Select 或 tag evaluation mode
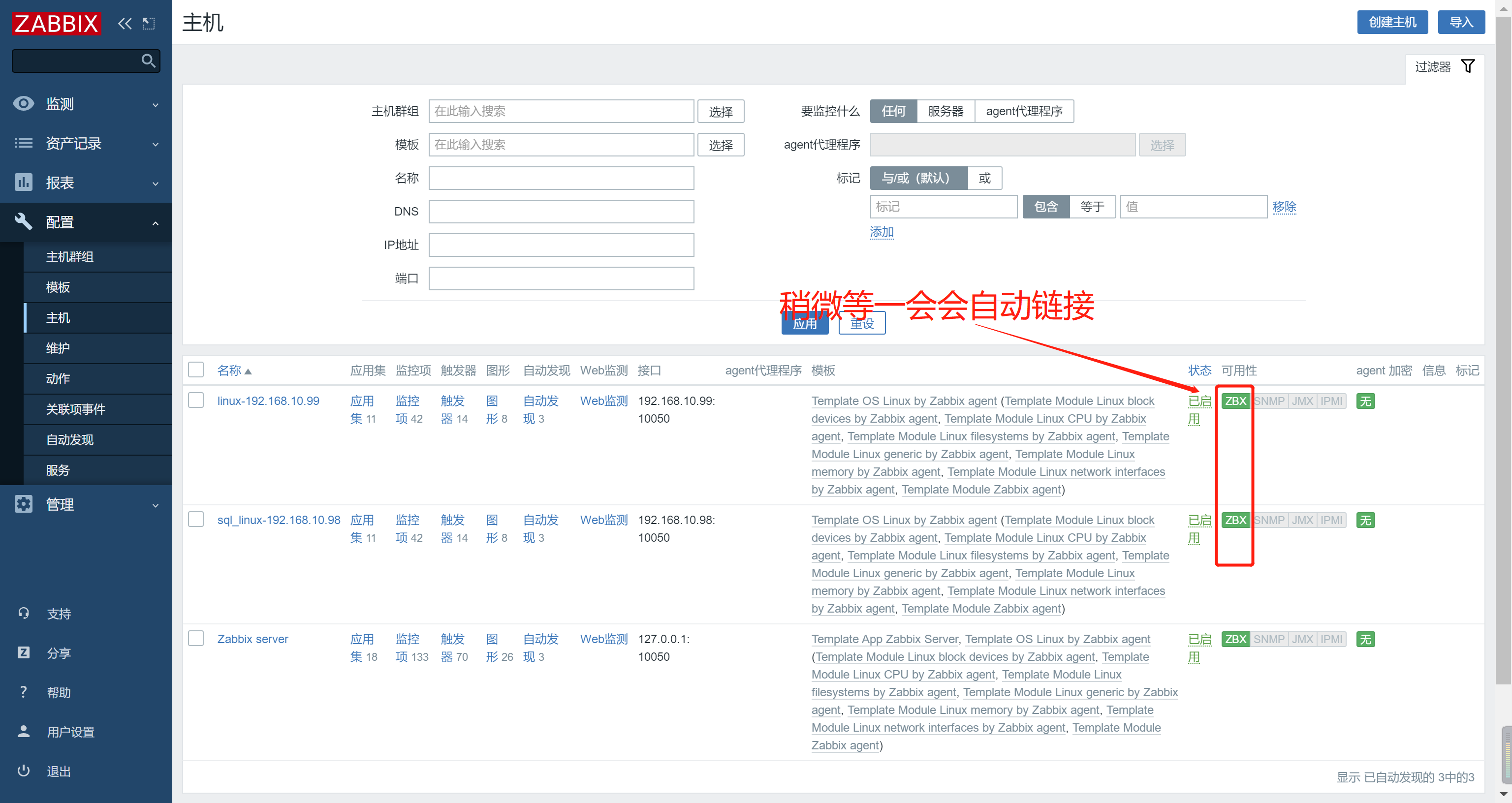This screenshot has height=803, width=1512. pos(984,178)
